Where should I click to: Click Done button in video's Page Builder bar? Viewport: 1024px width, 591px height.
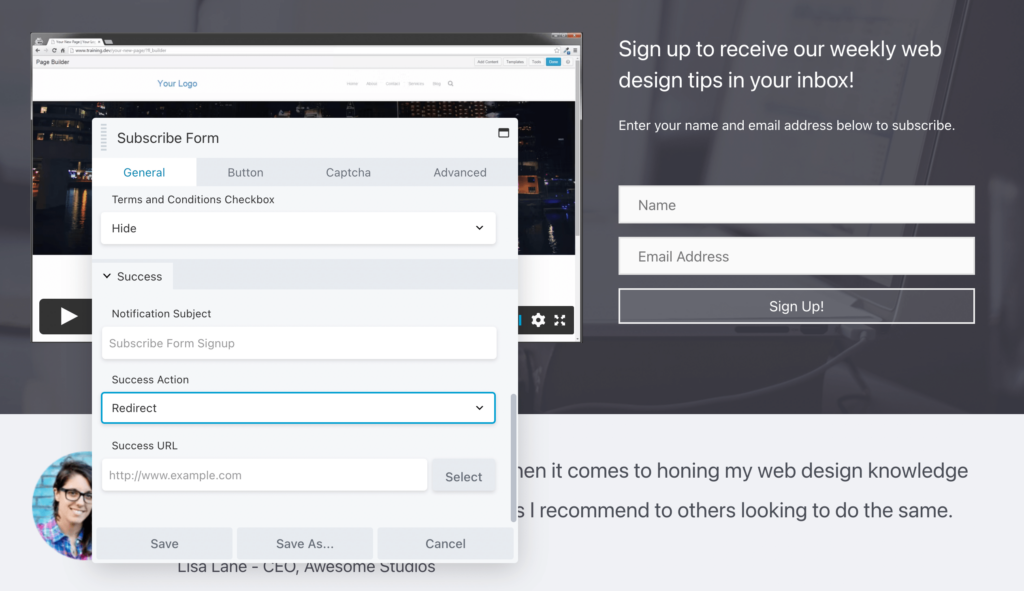553,61
